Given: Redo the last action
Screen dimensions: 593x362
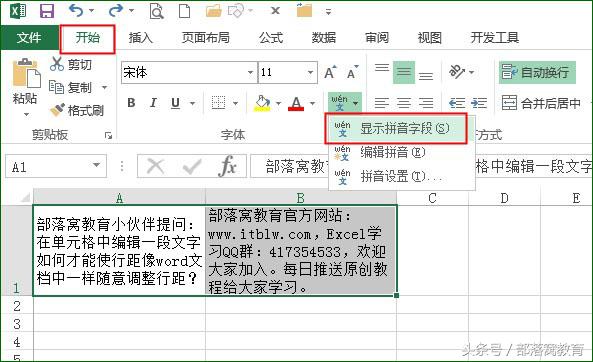Looking at the screenshot, I should point(116,11).
